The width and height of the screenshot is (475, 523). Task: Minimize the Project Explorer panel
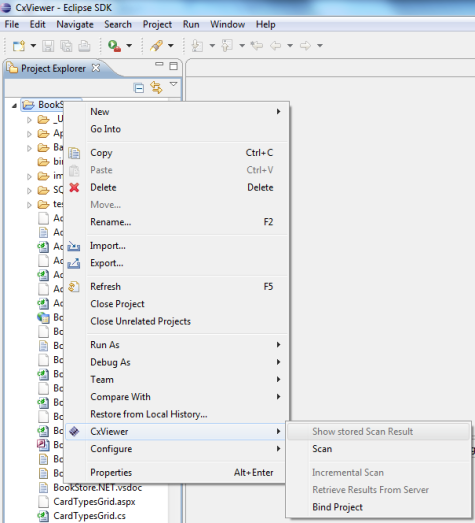pos(159,64)
